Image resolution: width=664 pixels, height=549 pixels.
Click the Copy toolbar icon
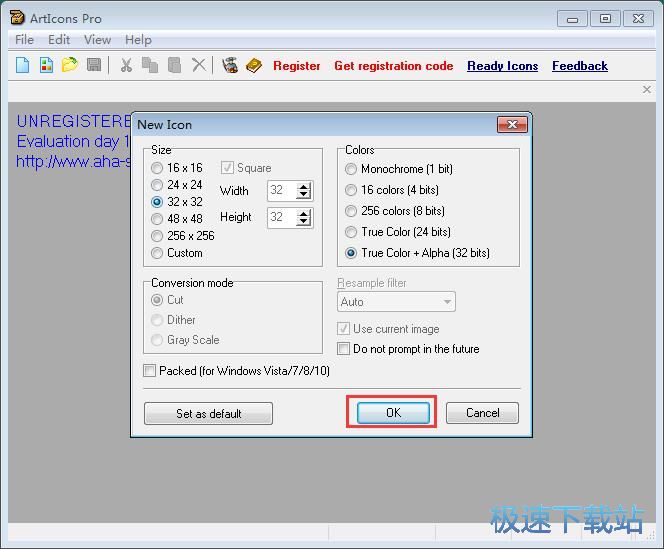pos(150,66)
